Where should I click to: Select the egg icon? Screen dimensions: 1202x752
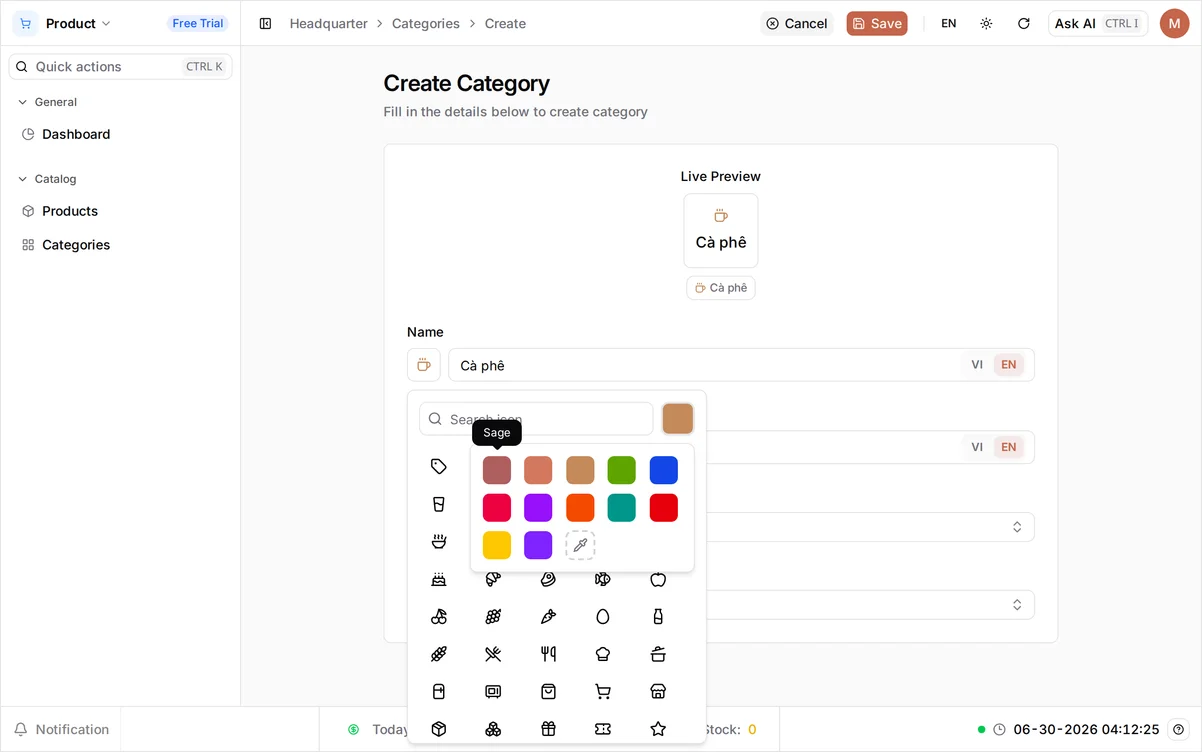click(x=603, y=617)
